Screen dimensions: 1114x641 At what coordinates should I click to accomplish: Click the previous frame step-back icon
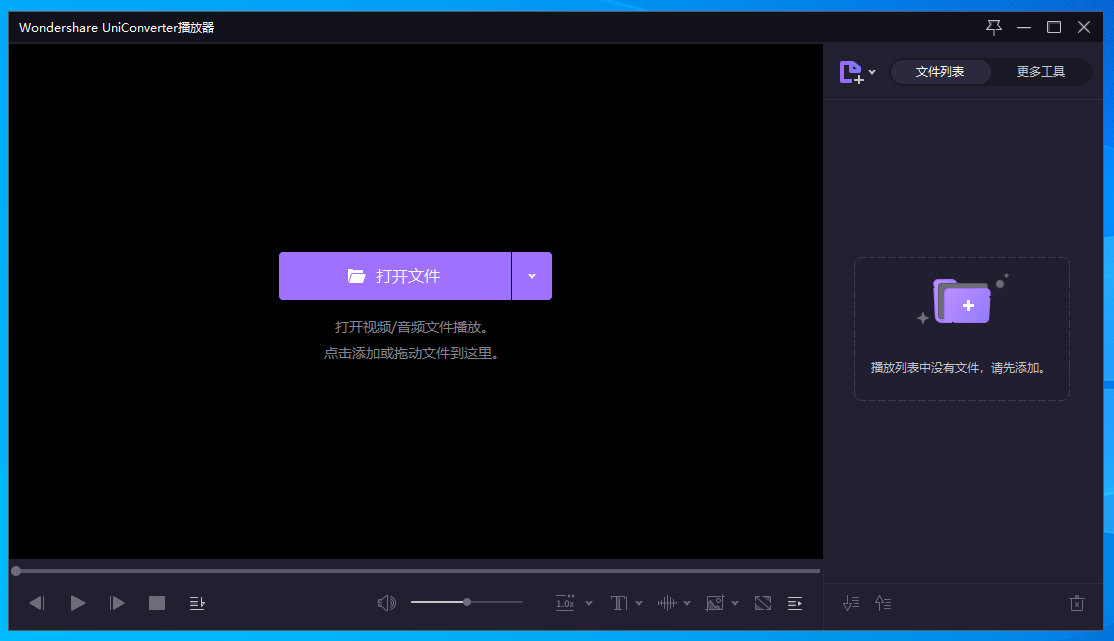click(37, 603)
